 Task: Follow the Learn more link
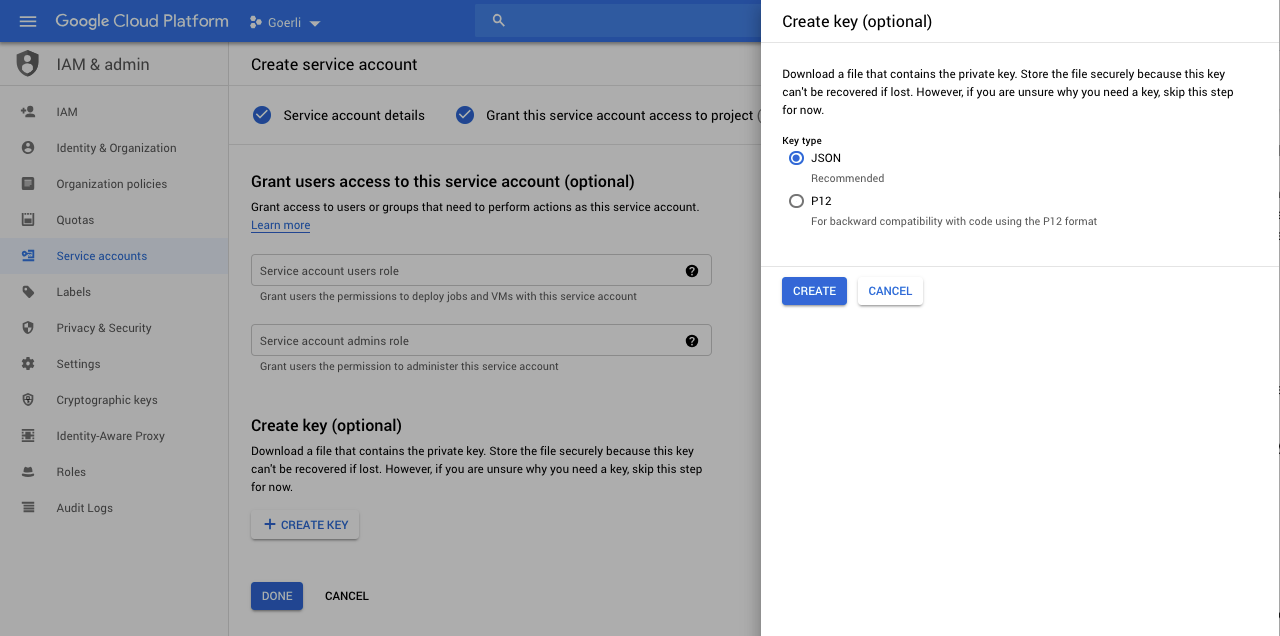coord(280,225)
